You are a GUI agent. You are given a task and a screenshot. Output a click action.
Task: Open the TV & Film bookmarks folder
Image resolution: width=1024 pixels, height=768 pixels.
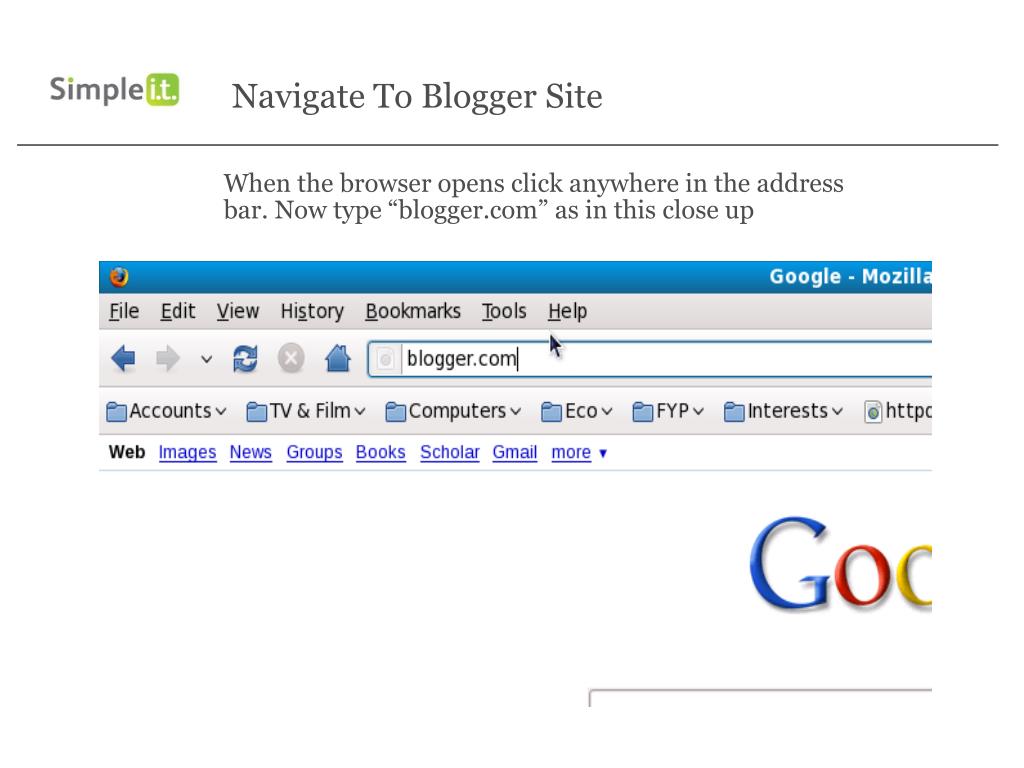(x=306, y=411)
